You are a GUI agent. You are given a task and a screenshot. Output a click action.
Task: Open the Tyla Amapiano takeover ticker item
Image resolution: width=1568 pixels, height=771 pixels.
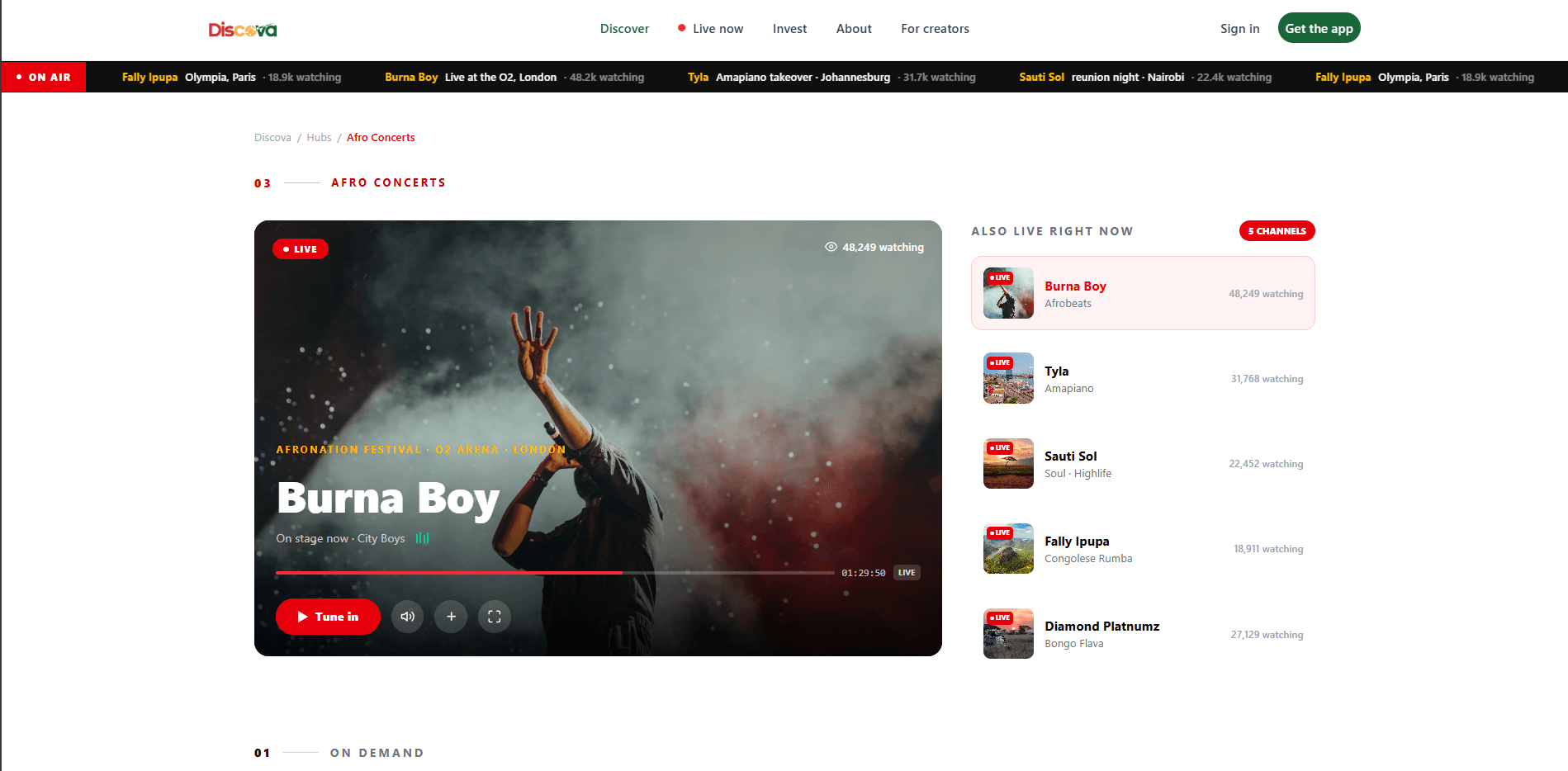point(831,77)
